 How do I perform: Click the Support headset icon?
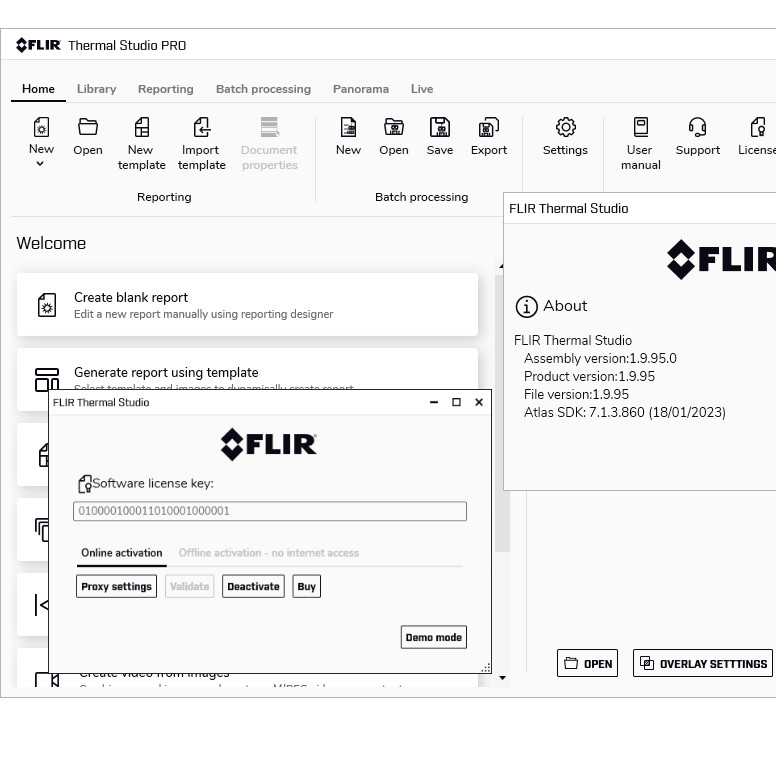(697, 127)
